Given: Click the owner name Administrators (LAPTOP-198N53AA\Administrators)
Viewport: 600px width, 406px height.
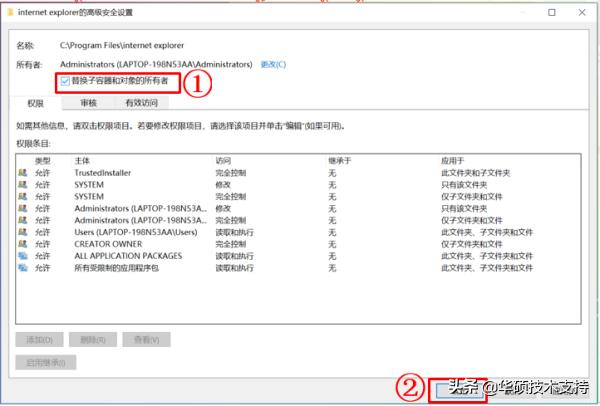Looking at the screenshot, I should point(156,64).
